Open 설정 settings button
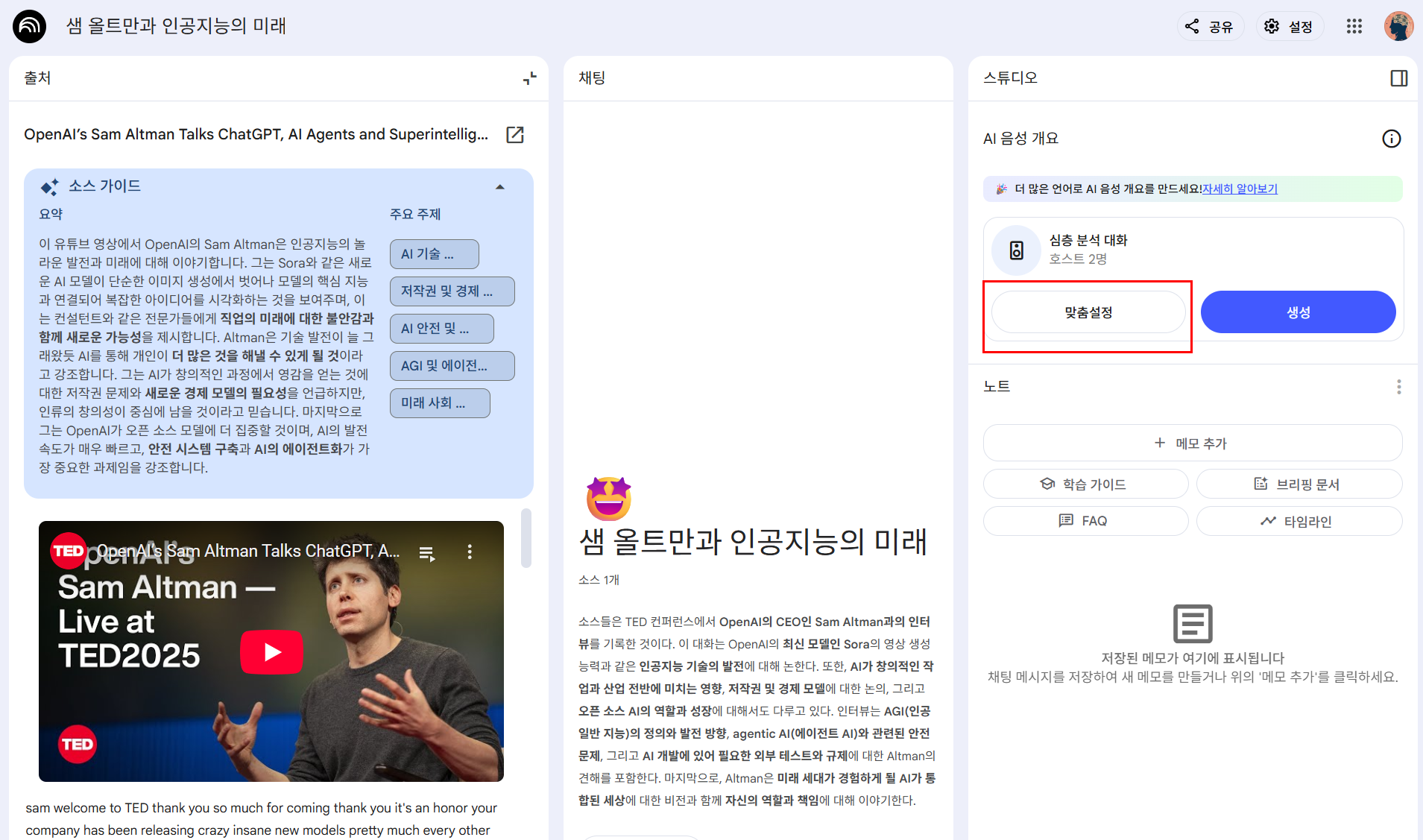Viewport: 1423px width, 840px height. click(x=1290, y=27)
